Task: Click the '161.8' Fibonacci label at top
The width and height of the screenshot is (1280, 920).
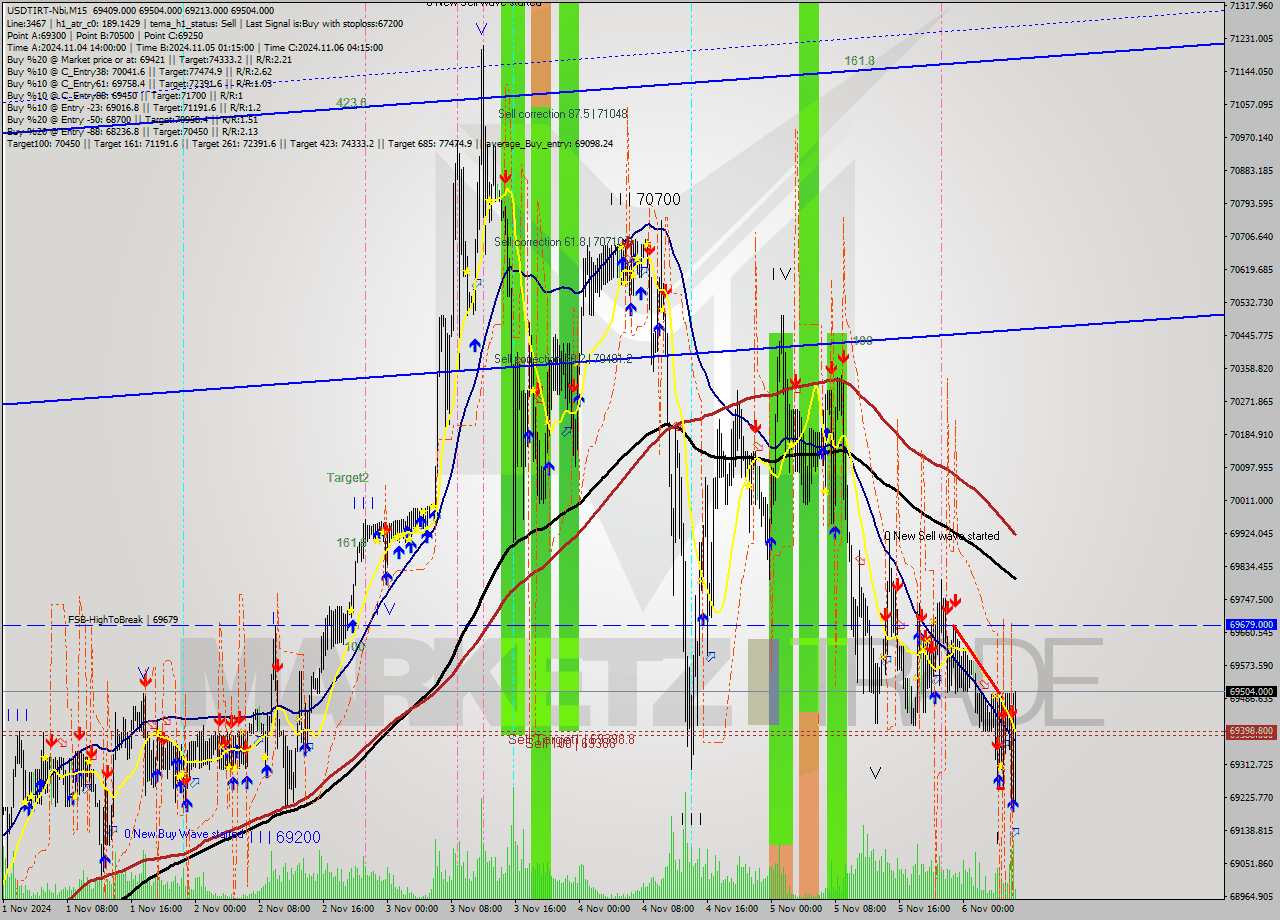Action: [859, 61]
